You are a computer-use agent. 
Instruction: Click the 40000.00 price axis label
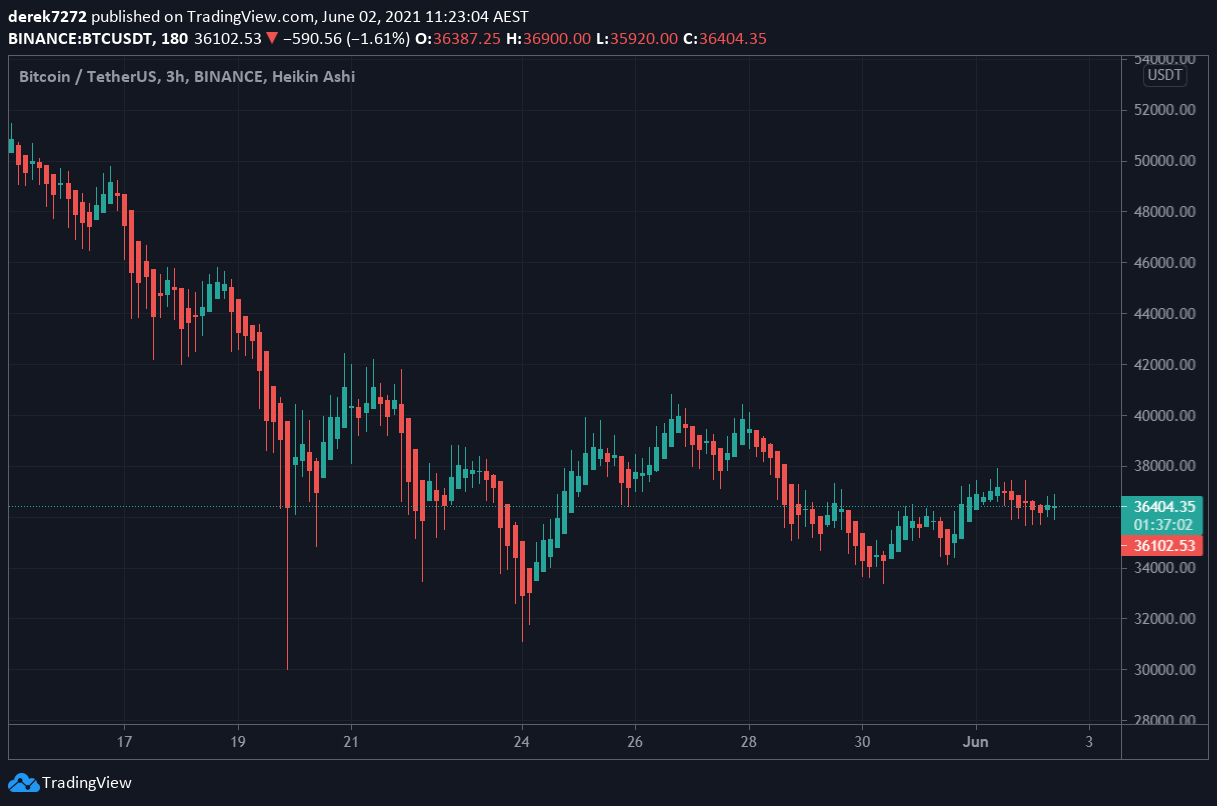click(1164, 416)
